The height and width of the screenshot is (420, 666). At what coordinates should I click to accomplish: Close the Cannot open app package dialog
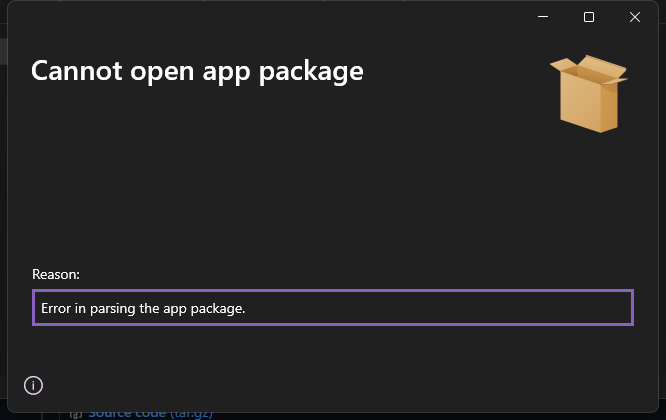(635, 17)
